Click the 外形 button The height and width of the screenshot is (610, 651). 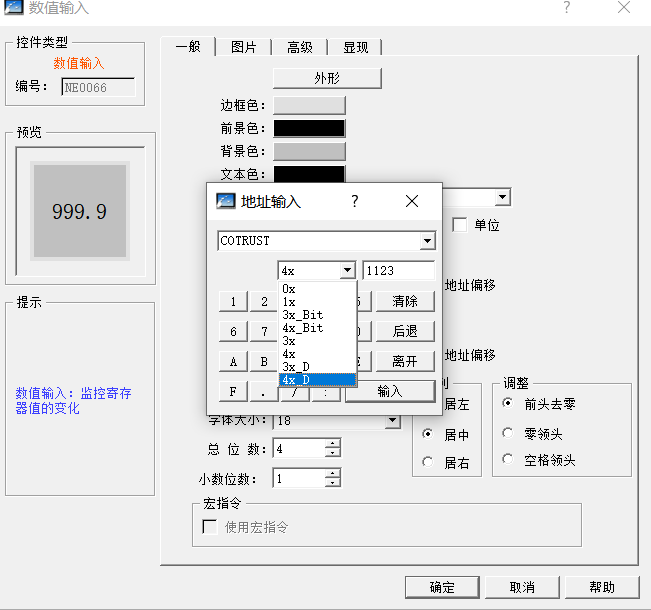(x=327, y=78)
